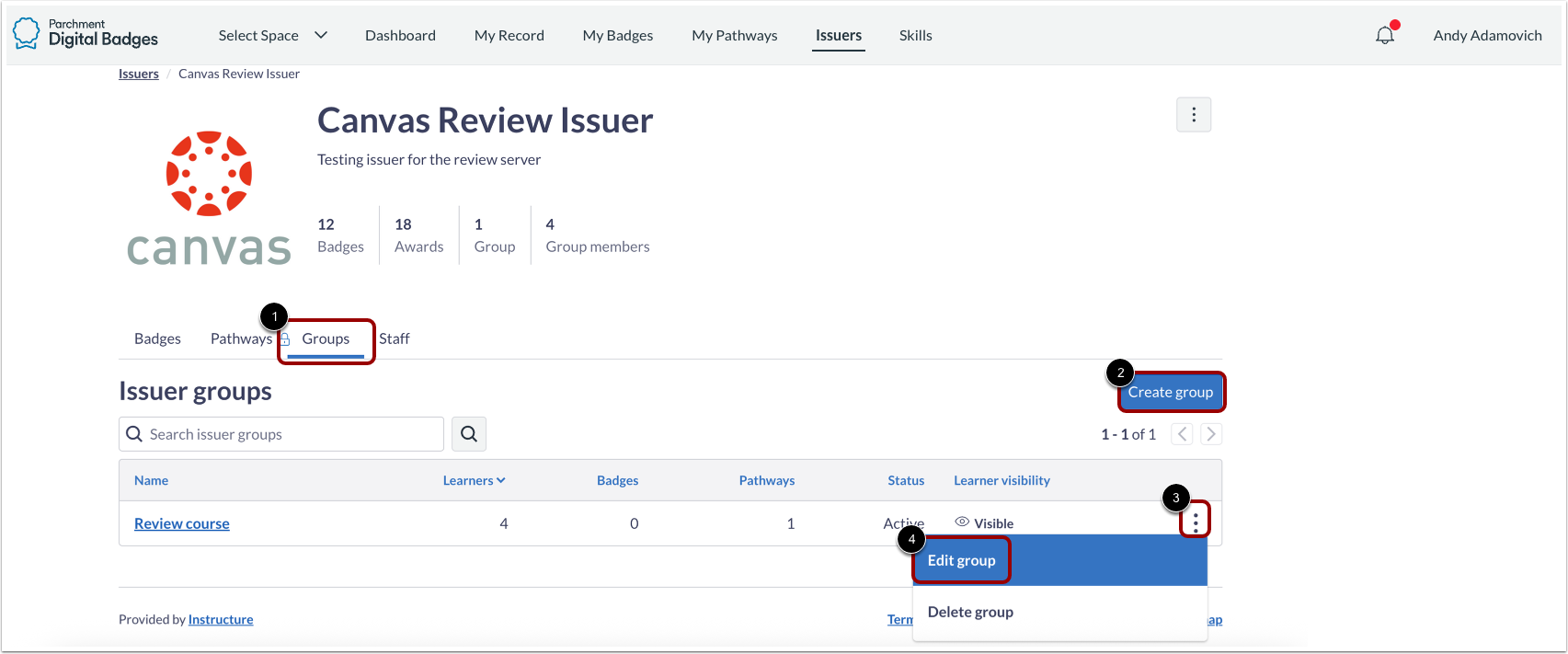Image resolution: width=1568 pixels, height=654 pixels.
Task: Open the Instructure link in footer
Action: coord(221,620)
